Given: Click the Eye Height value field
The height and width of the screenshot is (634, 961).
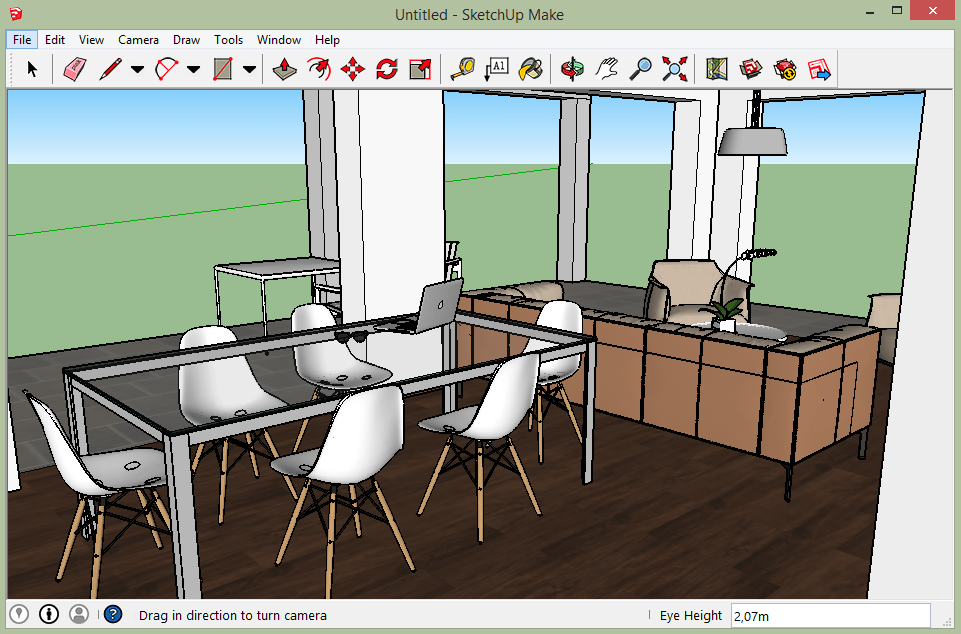Looking at the screenshot, I should tap(830, 616).
